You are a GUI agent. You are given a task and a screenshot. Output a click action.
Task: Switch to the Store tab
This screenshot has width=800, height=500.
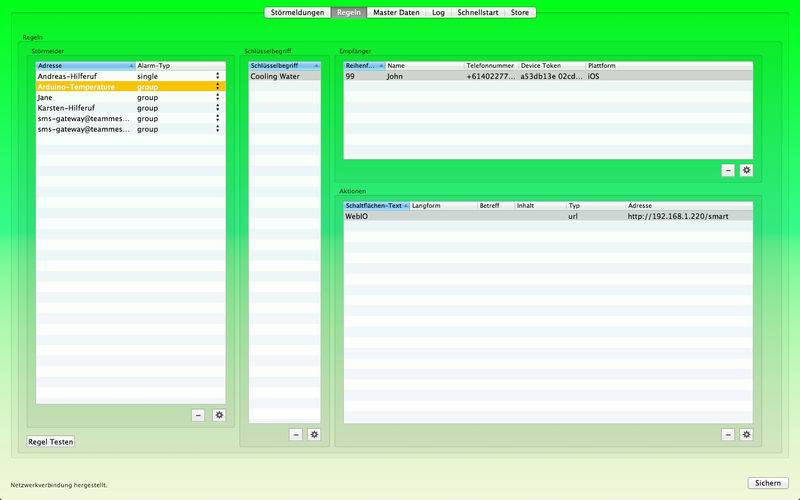[x=520, y=12]
